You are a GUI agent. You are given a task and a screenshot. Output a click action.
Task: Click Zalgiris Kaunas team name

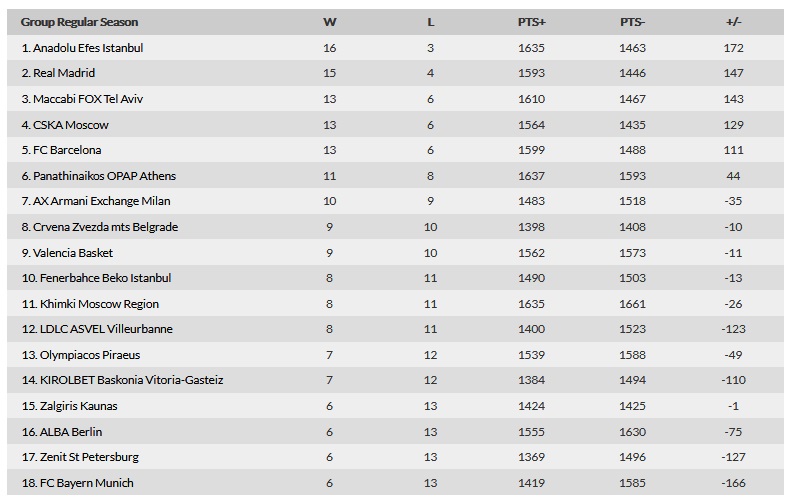click(x=78, y=406)
